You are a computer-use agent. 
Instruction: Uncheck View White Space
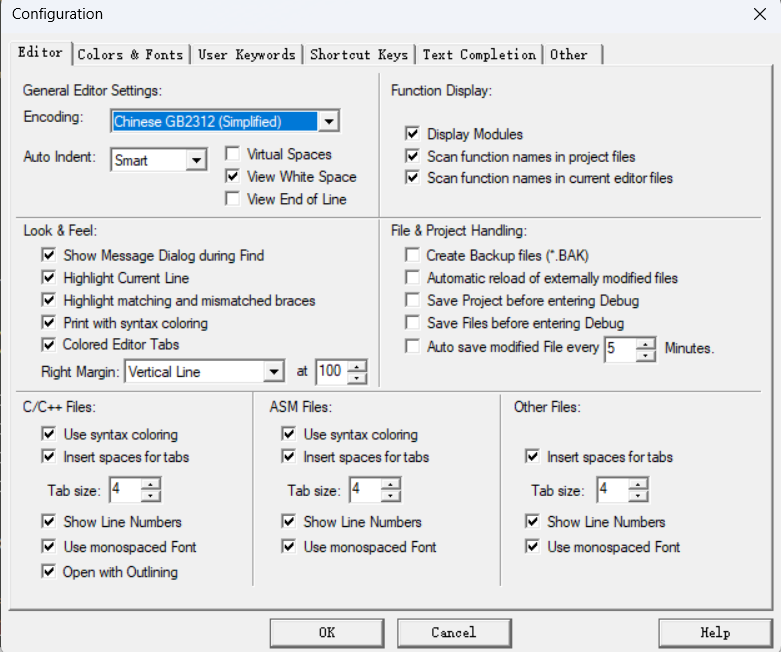point(233,176)
